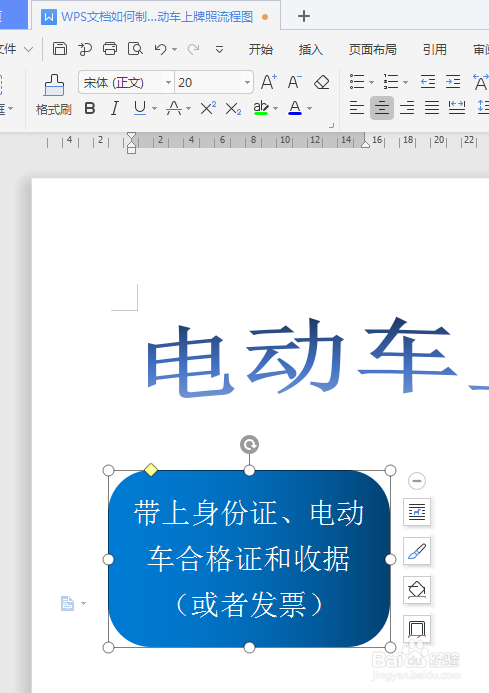Viewport: 489px width, 693px height.
Task: Click the paragraph layout icon in left margin
Action: point(67,603)
